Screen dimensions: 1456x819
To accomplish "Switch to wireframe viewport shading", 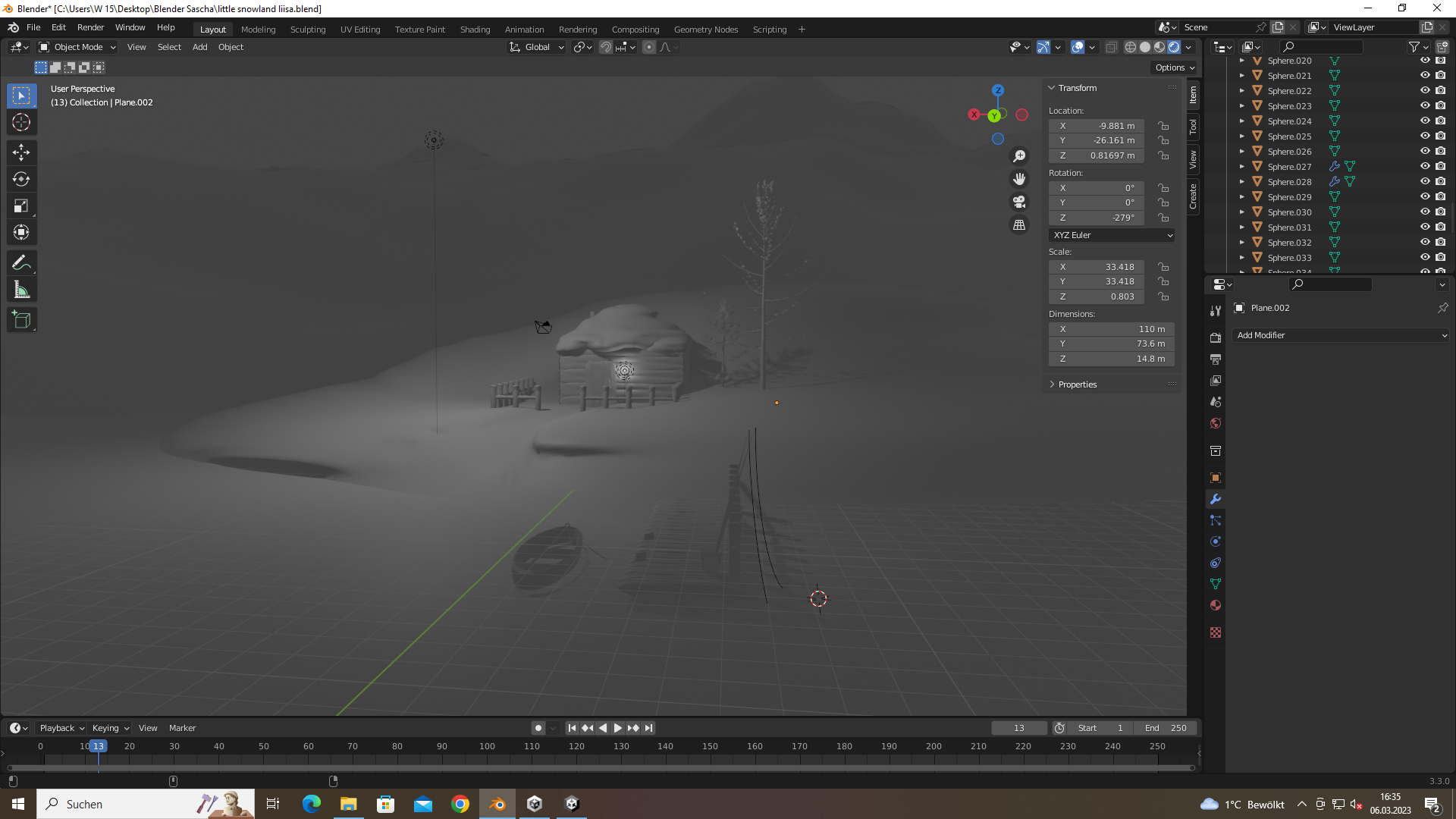I will 1131,47.
